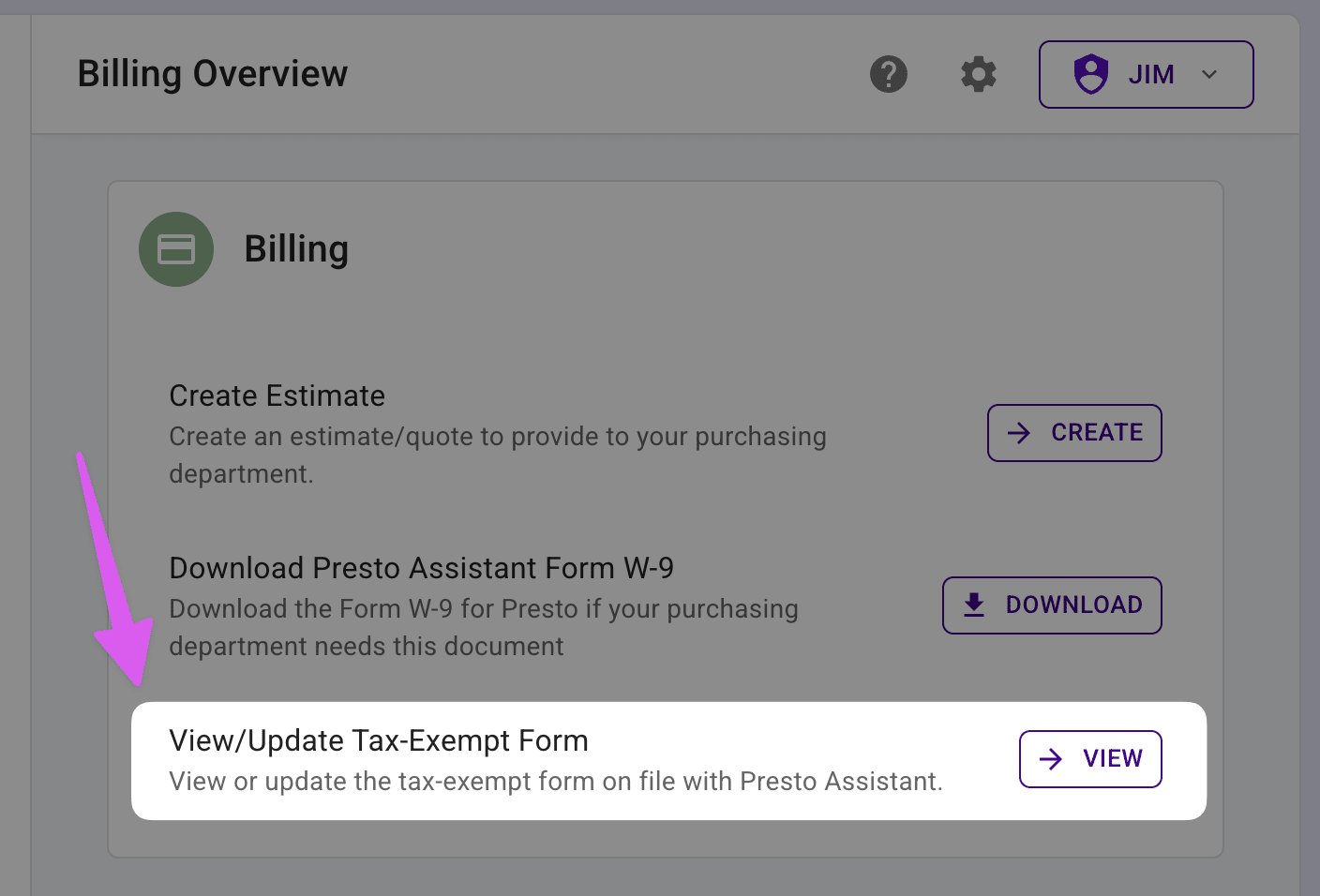
Task: Click the arrow icon inside the VIEW button
Action: [1051, 758]
